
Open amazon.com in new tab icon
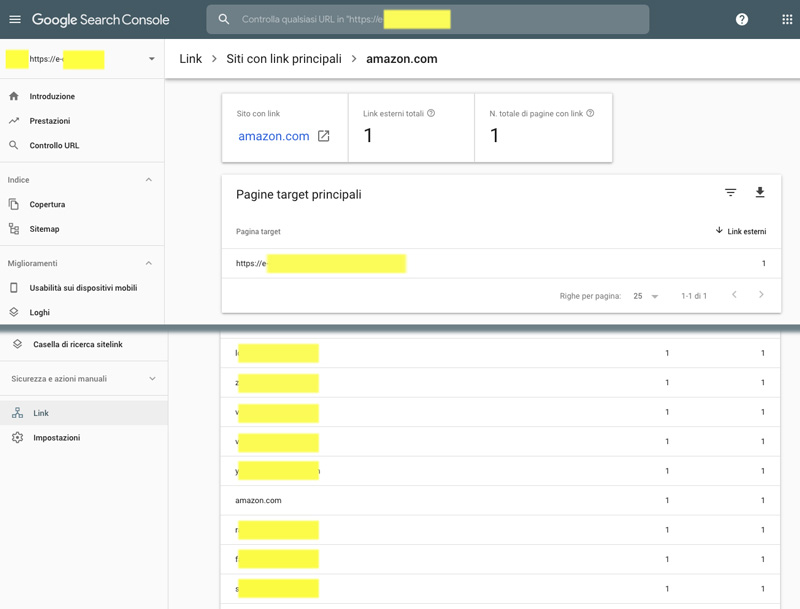pos(323,136)
